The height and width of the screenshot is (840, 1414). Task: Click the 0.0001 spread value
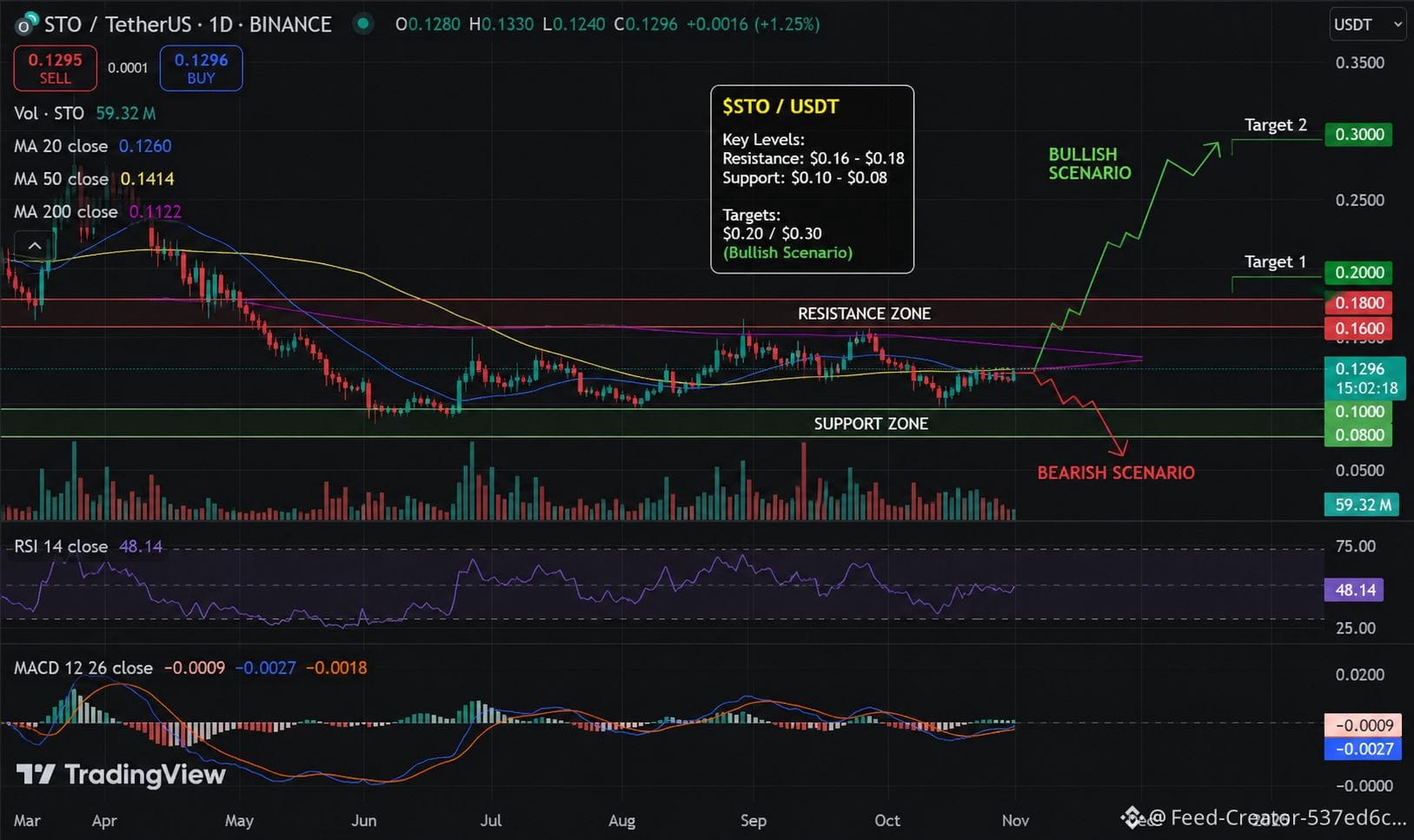(x=128, y=68)
